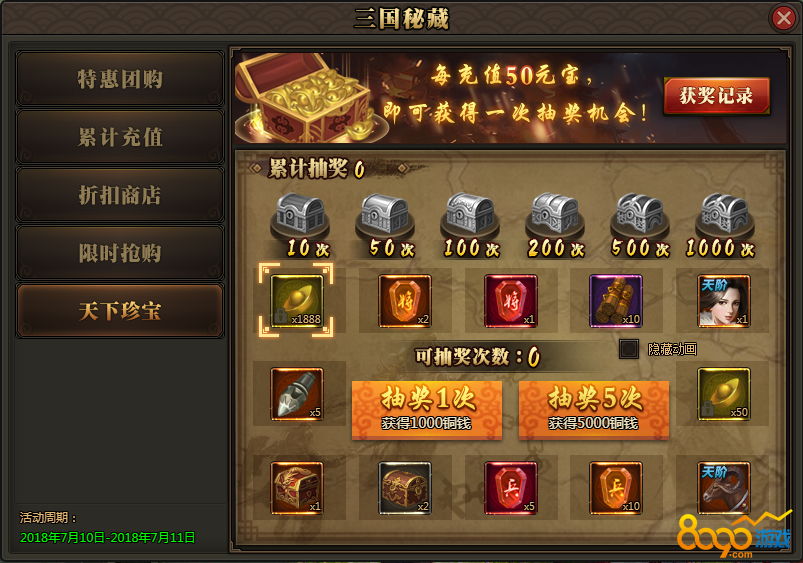Click the 1000次 silver treasure chest
The image size is (803, 563).
724,214
